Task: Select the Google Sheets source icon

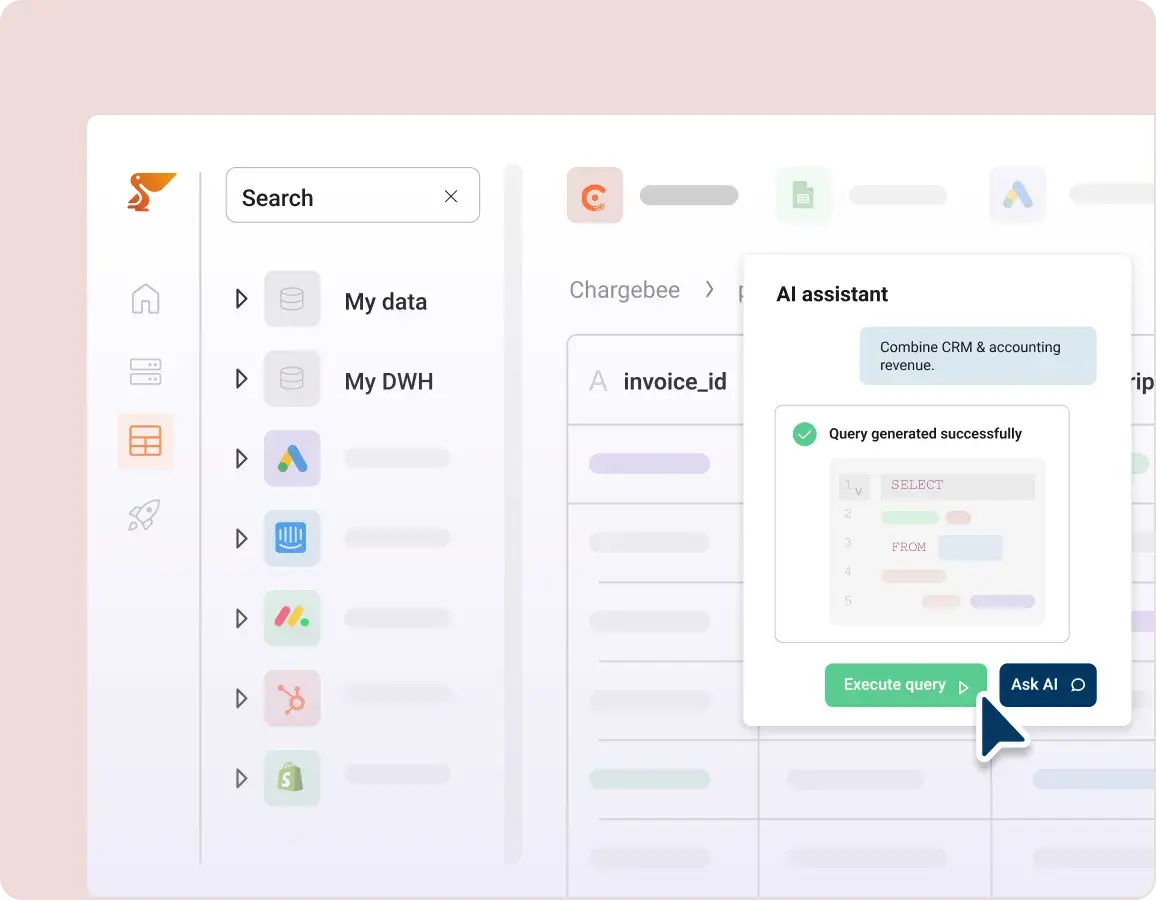Action: [x=803, y=195]
